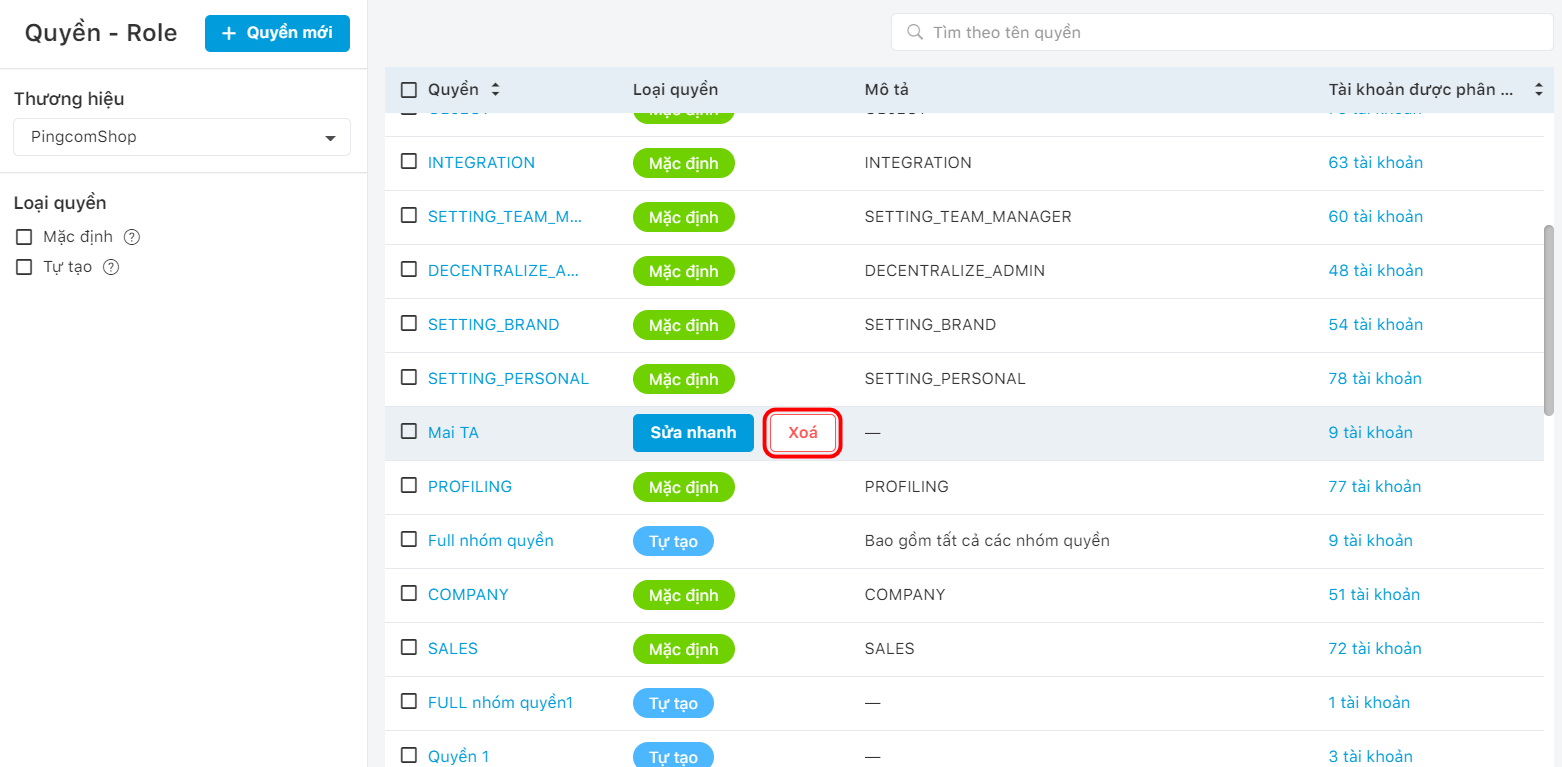Focus the Tìm theo tên quyền search field
This screenshot has width=1562, height=767.
(x=1222, y=32)
